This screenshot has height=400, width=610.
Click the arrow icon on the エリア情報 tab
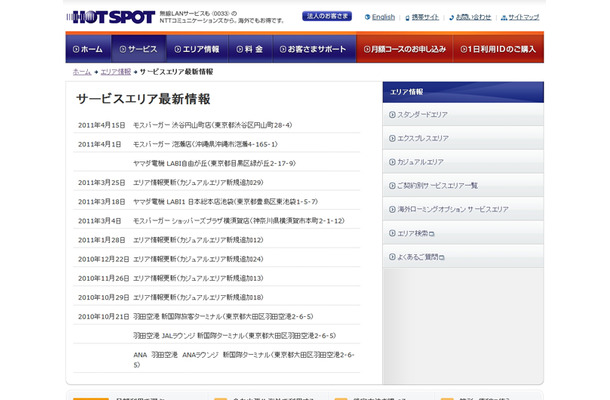click(x=178, y=49)
